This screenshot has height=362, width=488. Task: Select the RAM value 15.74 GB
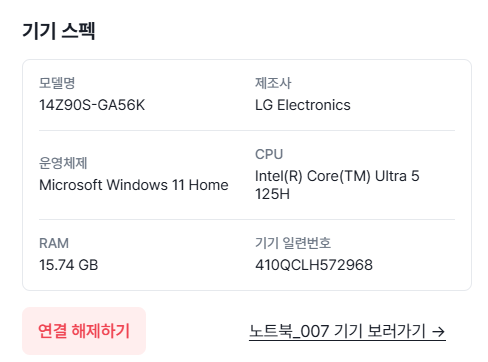(x=69, y=265)
